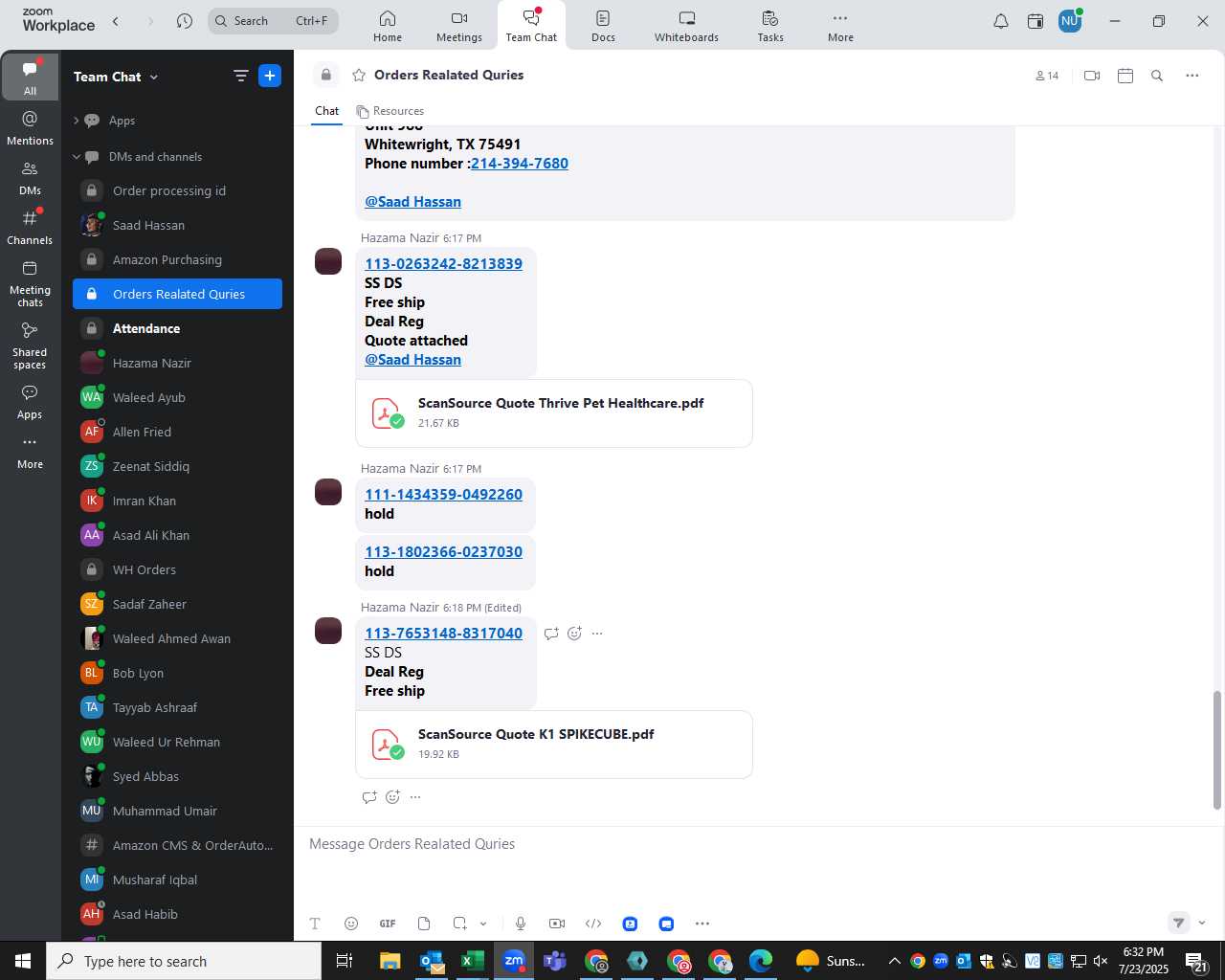Screen dimensions: 1225x980
Task: Open the Meetings tab
Action: click(459, 26)
